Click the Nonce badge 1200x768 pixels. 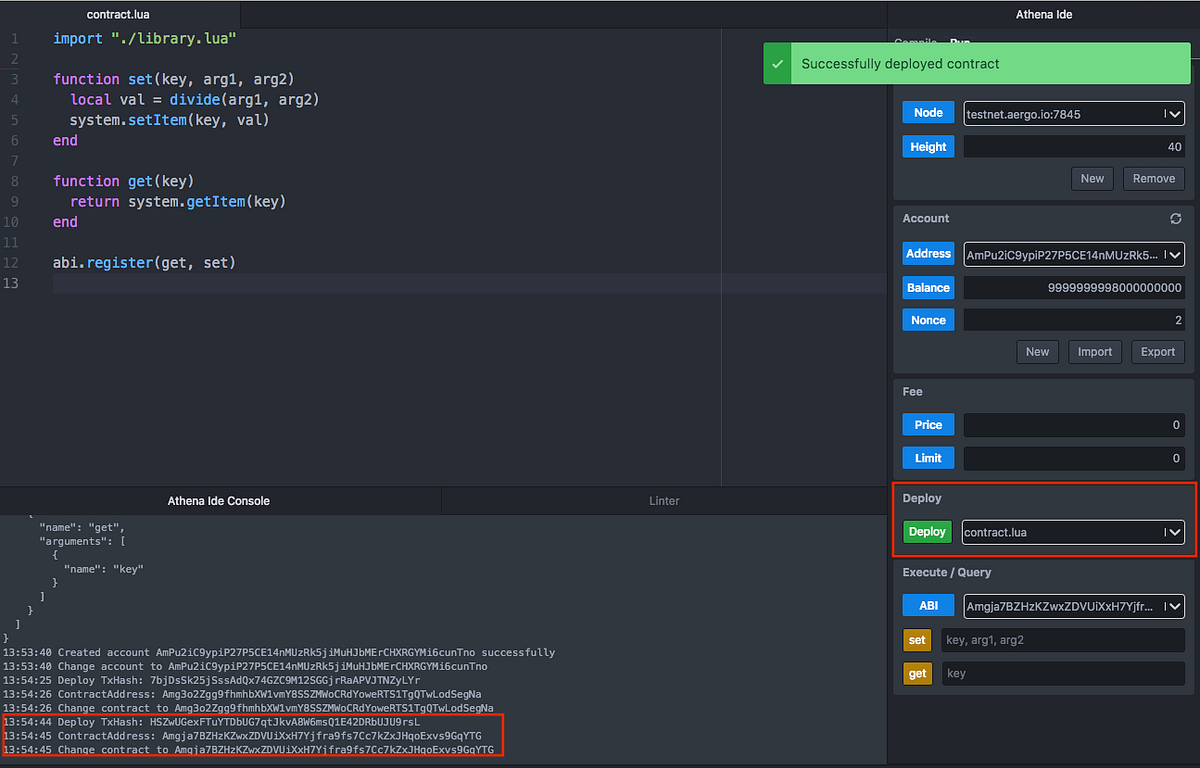click(x=928, y=319)
